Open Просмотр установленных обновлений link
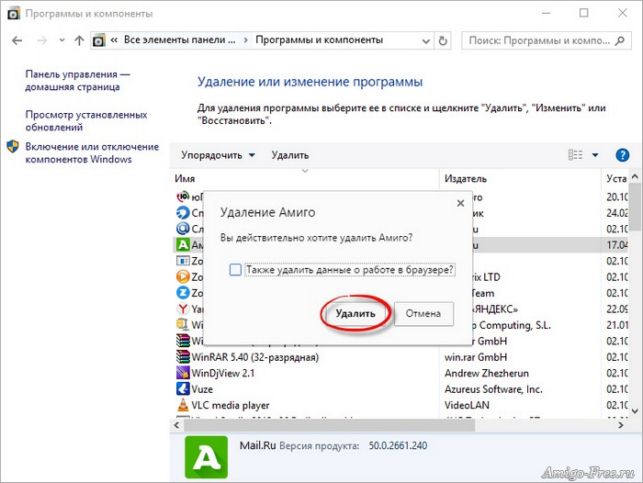The image size is (643, 483). coord(86,121)
